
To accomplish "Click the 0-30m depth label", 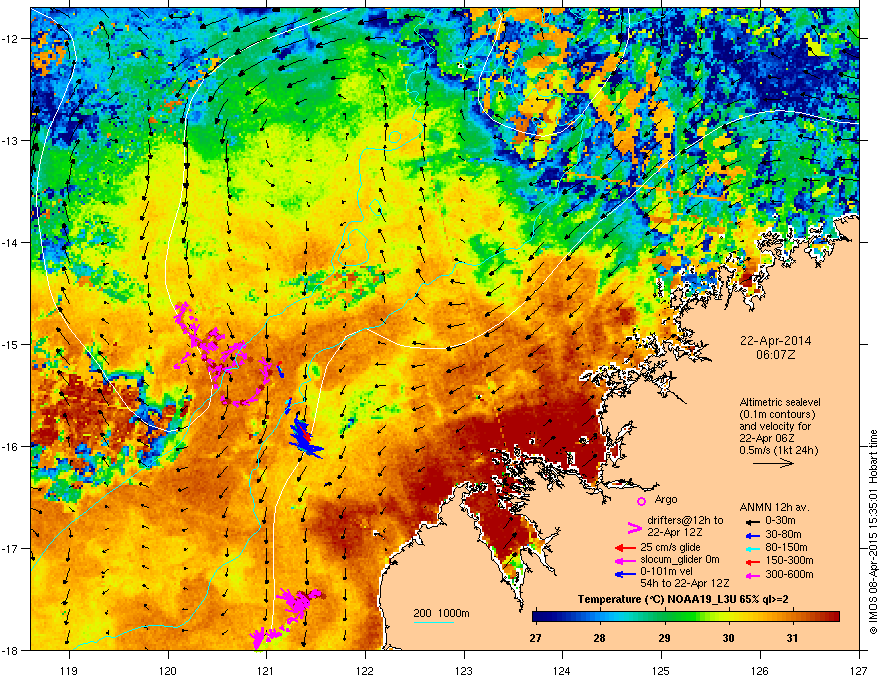I will pyautogui.click(x=780, y=521).
